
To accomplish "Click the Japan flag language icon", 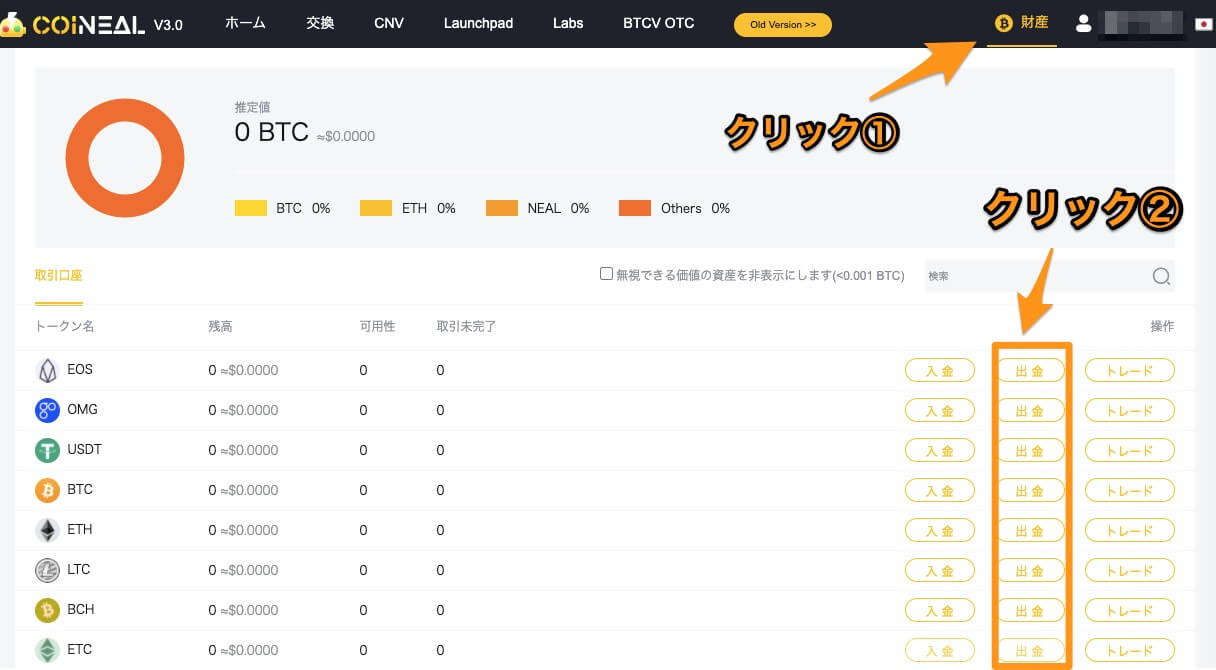I will tap(1204, 24).
